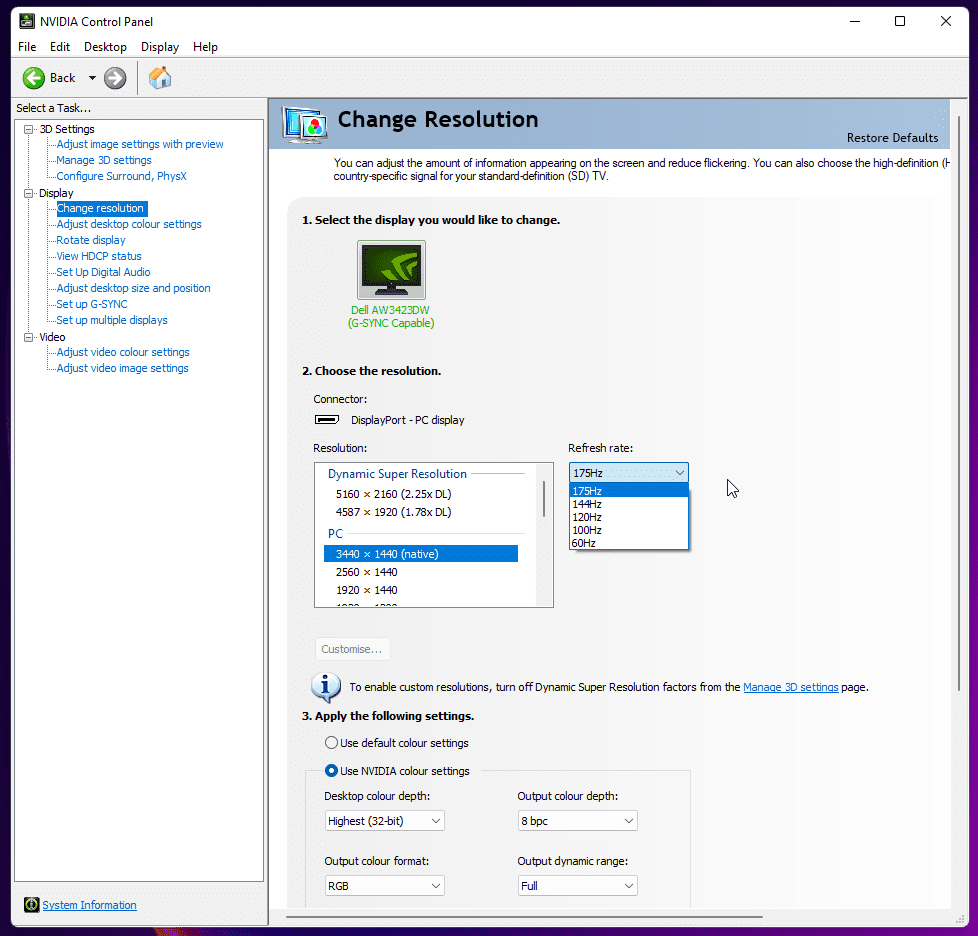Click the NVIDIA Control Panel title bar icon
Screen dimensions: 978x936
pyautogui.click(x=26, y=21)
